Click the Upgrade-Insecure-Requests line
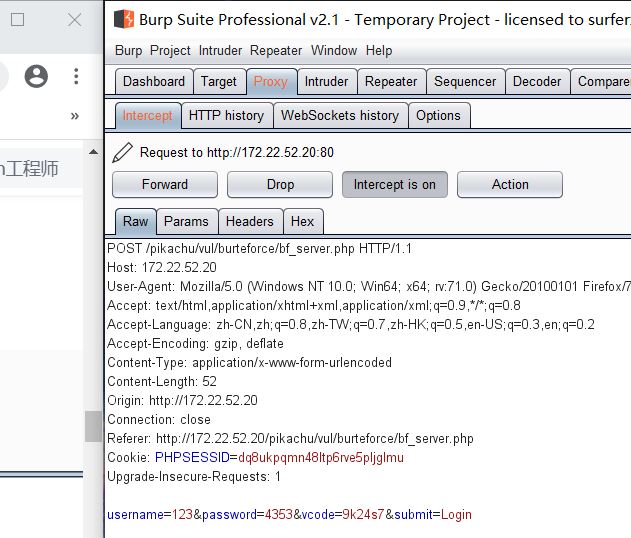Screen dimensions: 631x538 [x=194, y=477]
